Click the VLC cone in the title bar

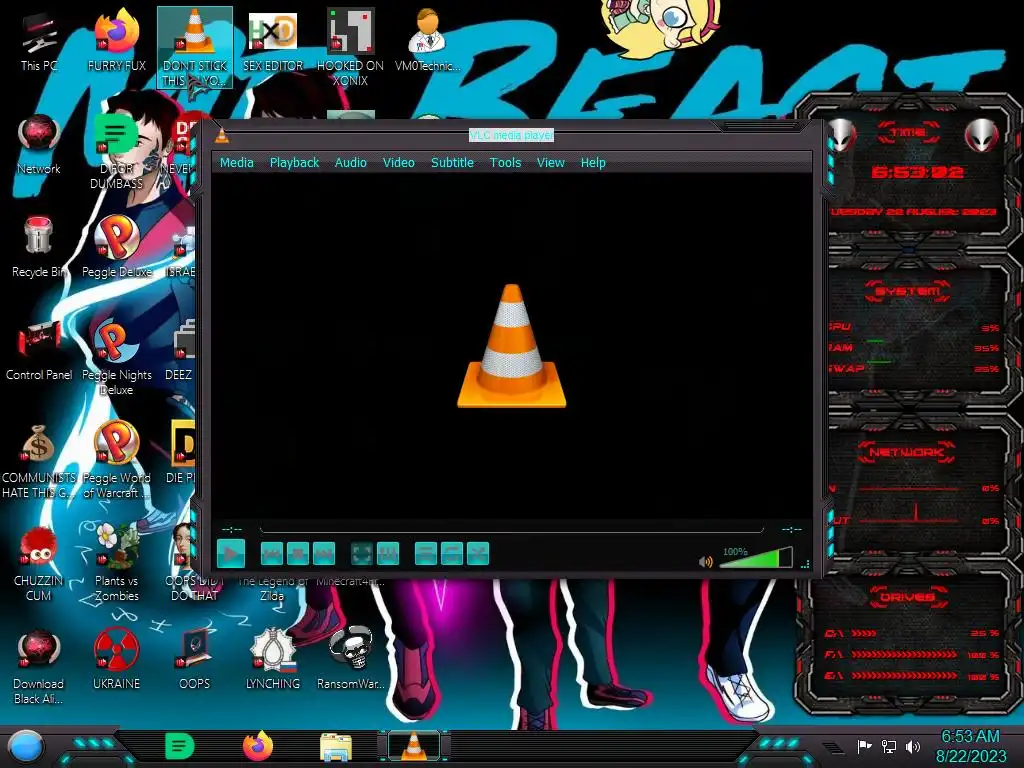coord(222,135)
